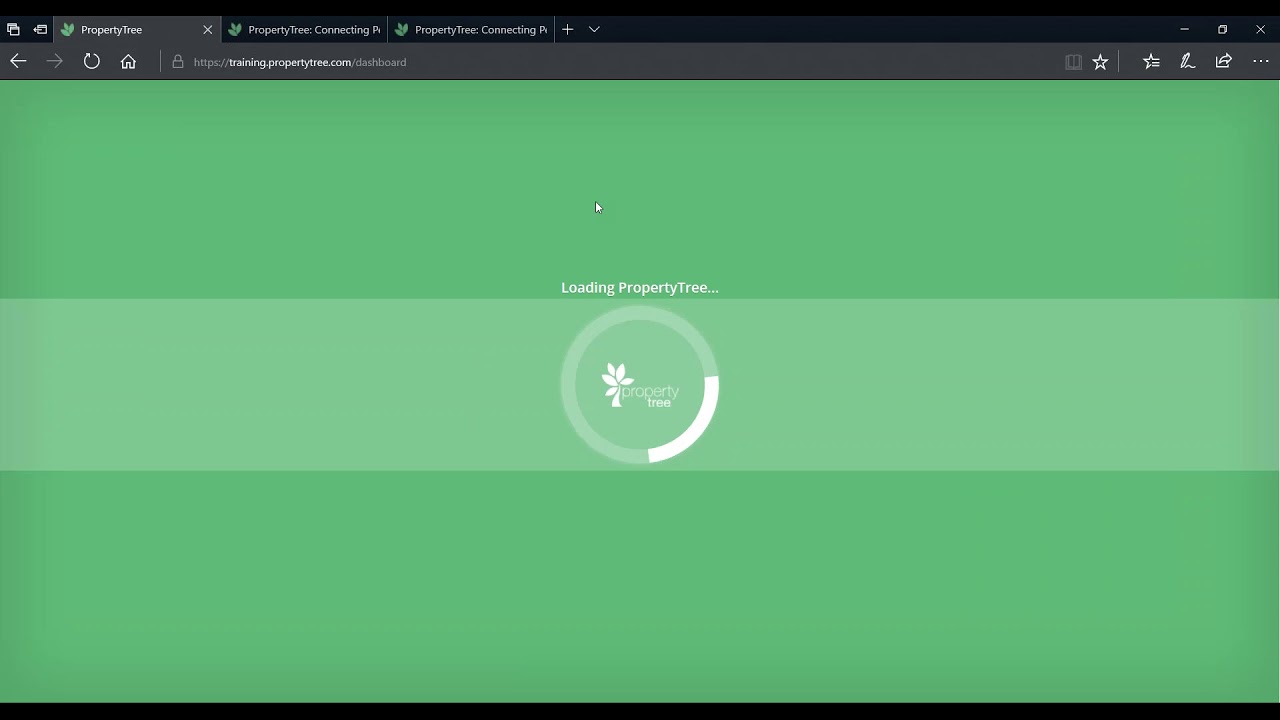The width and height of the screenshot is (1280, 720).
Task: Switch to second PropertyTree: Connecting tab
Action: (304, 29)
